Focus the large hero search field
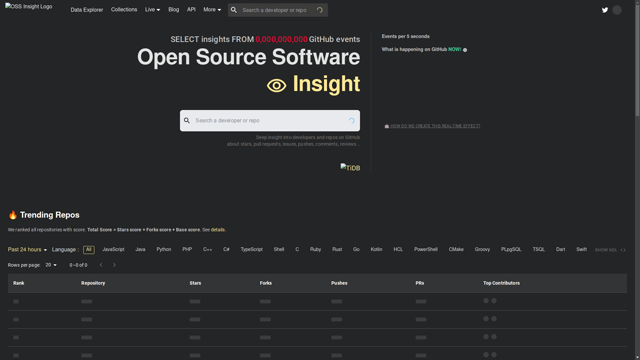This screenshot has width=640, height=360. [270, 120]
